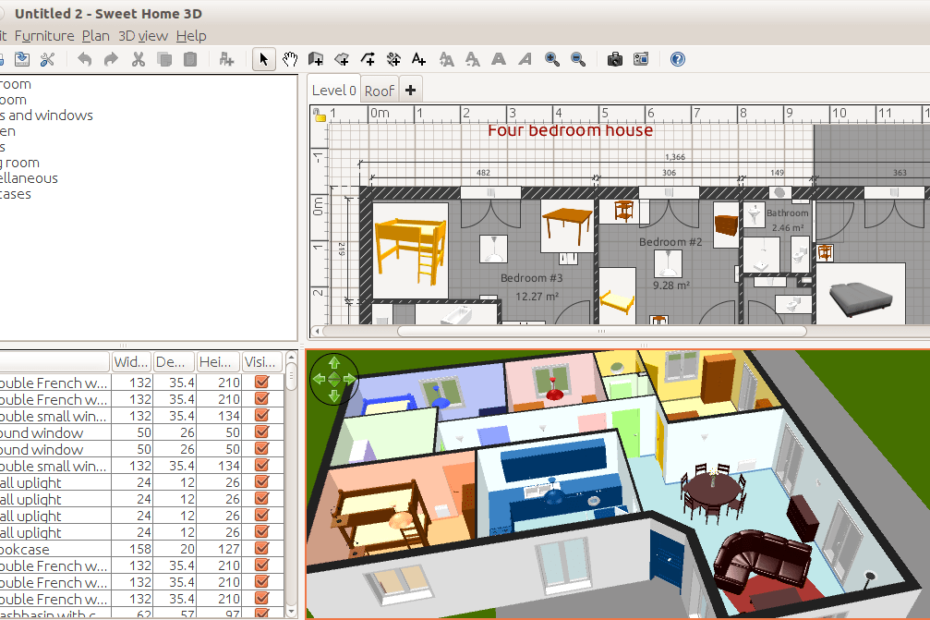Click the plan's horizontal scrollbar thumb
Image resolution: width=930 pixels, height=620 pixels.
coord(601,331)
